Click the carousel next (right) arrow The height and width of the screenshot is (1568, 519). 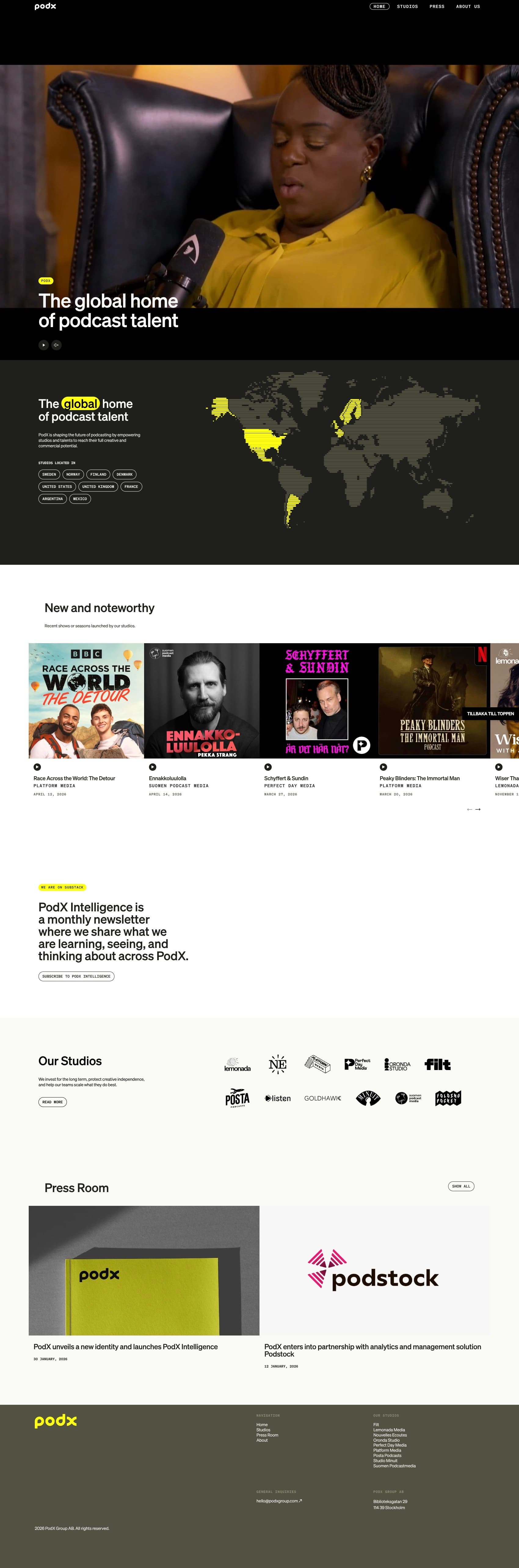click(x=478, y=809)
